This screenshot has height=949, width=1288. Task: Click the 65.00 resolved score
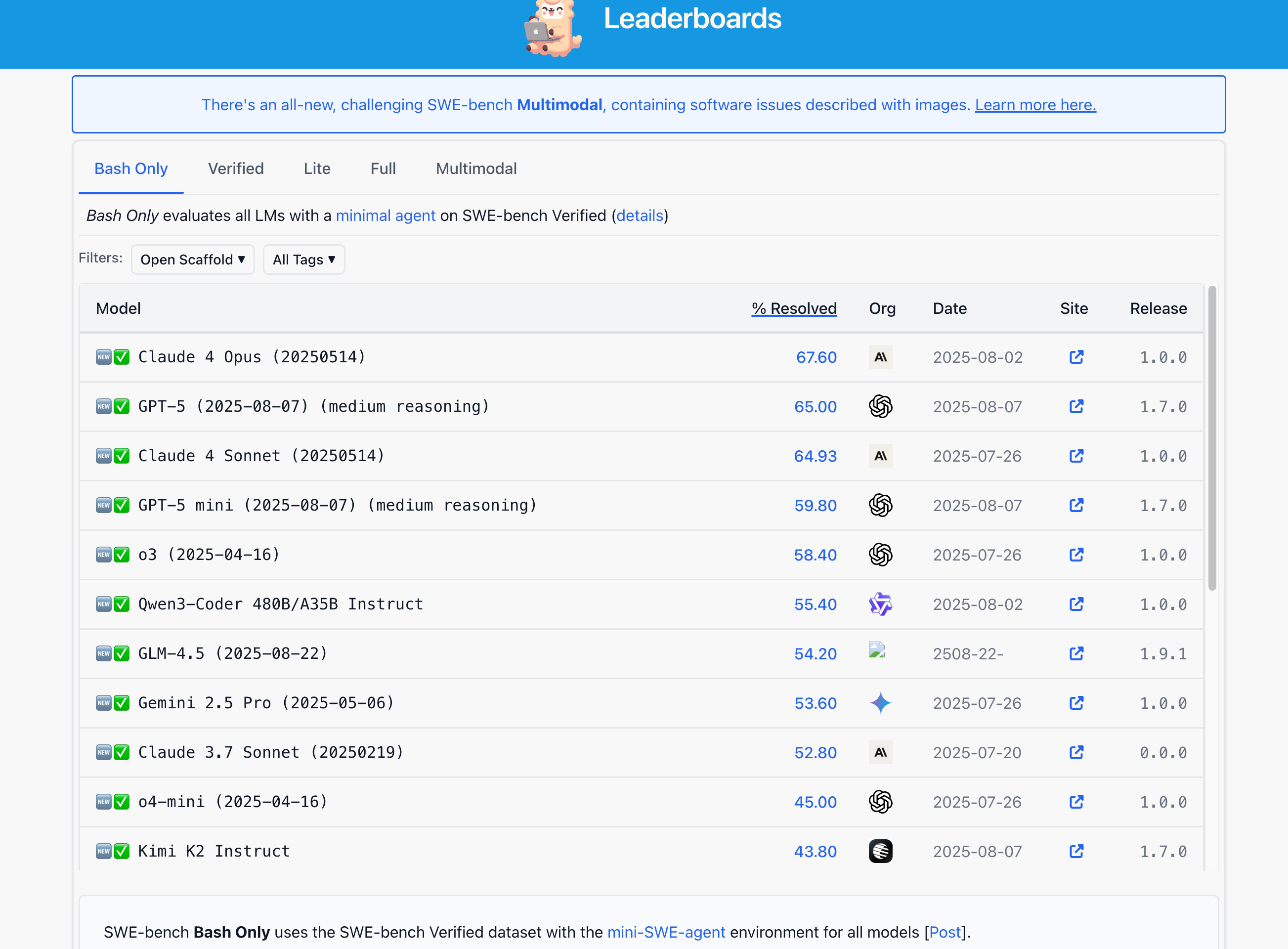815,407
